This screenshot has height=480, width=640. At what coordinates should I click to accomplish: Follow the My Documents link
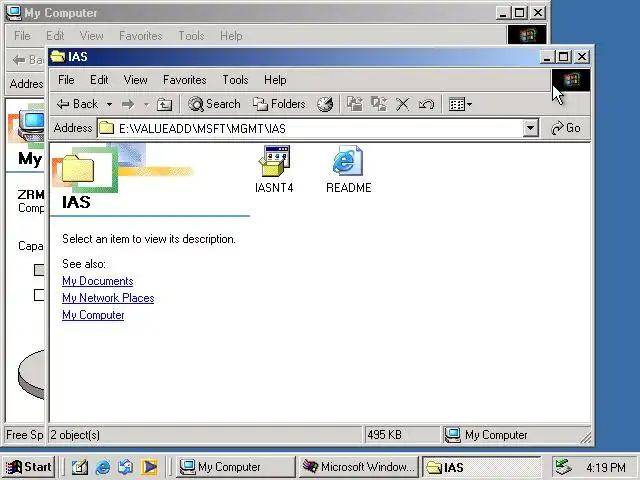tap(98, 281)
